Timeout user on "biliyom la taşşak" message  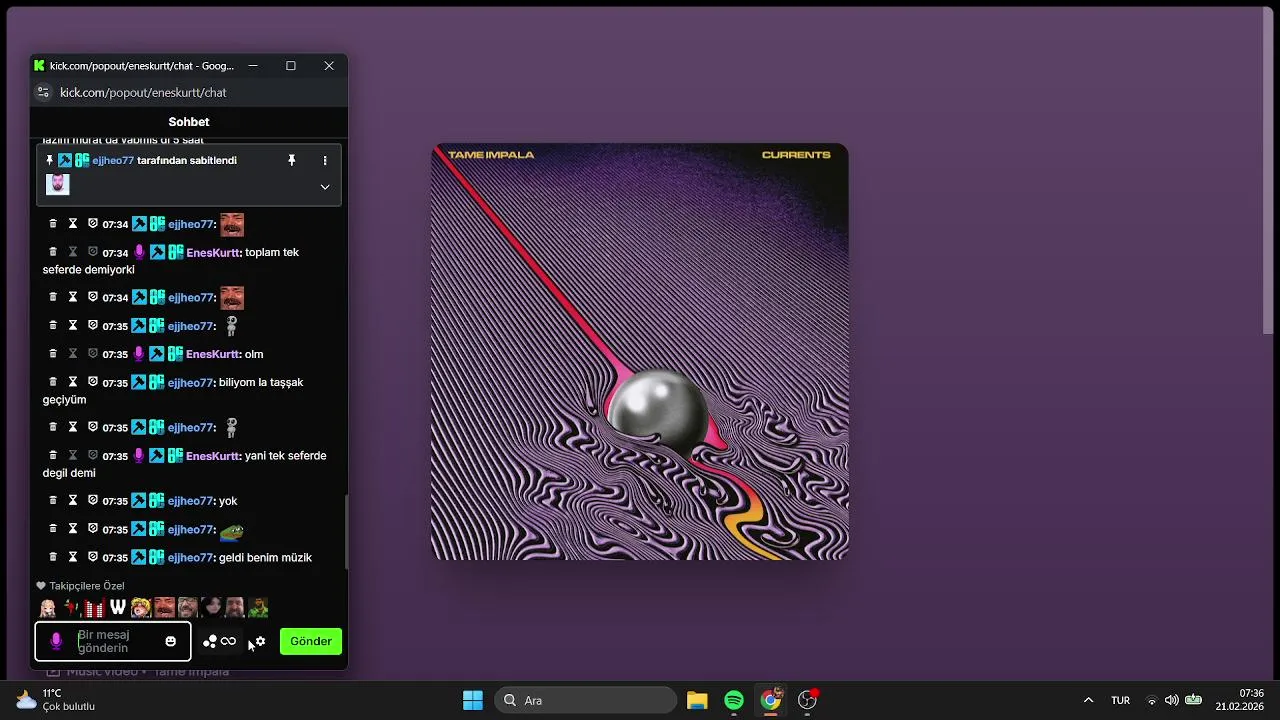(73, 382)
